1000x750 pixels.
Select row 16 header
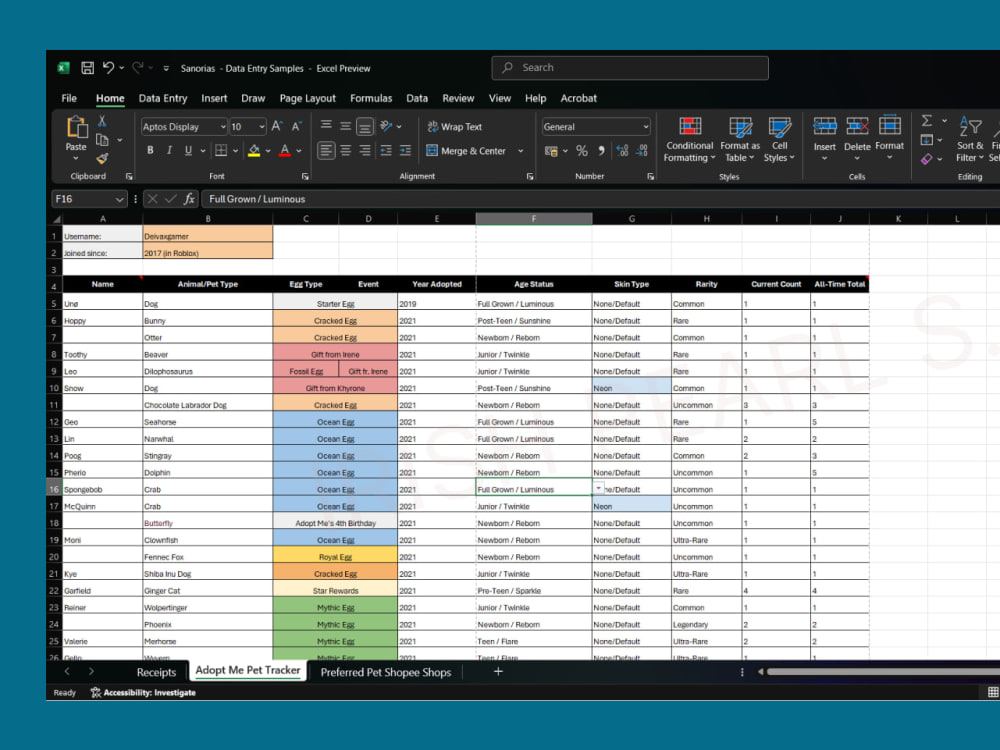(54, 489)
